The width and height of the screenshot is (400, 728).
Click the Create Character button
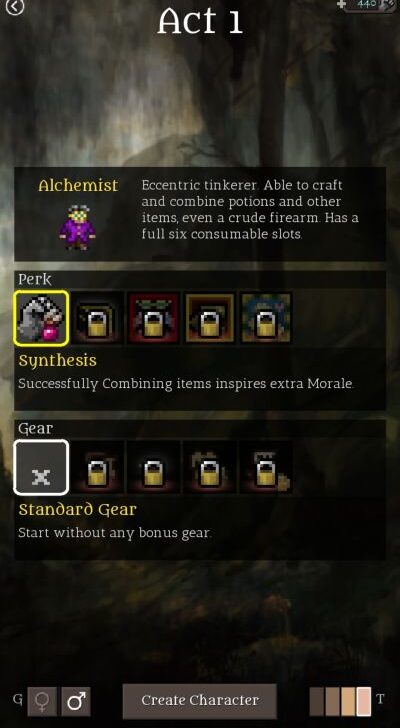point(200,701)
